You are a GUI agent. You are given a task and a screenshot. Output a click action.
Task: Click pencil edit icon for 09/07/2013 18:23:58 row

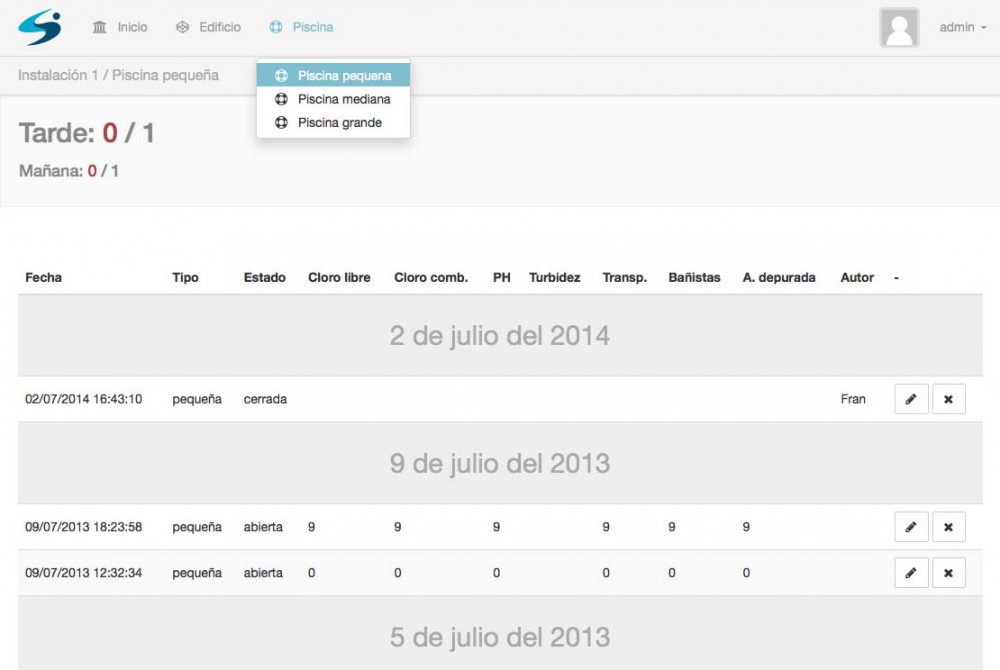[911, 527]
